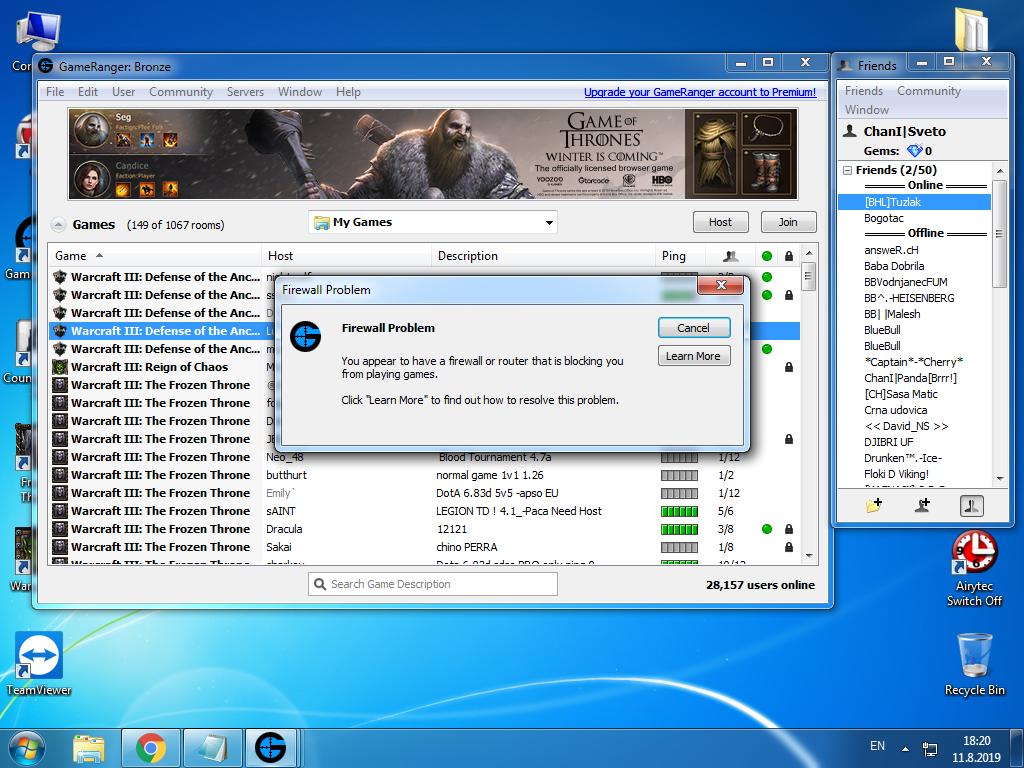Open TeamViewer desktop shortcut
1024x768 pixels.
[x=39, y=664]
